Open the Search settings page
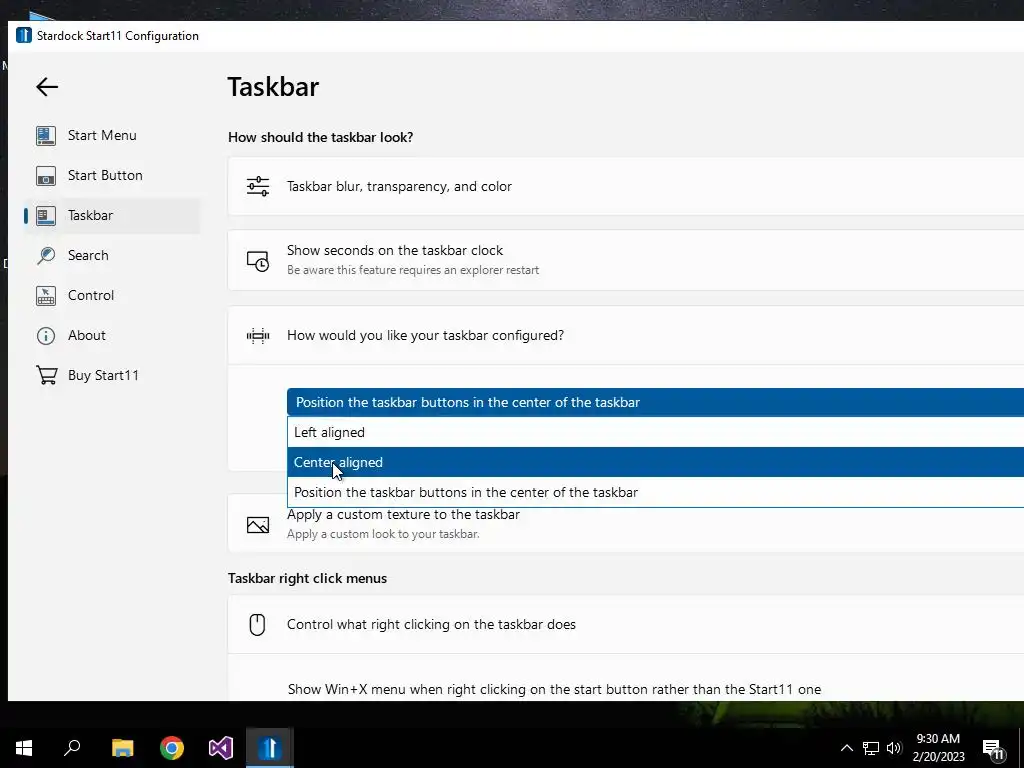The height and width of the screenshot is (768, 1024). pos(112,255)
